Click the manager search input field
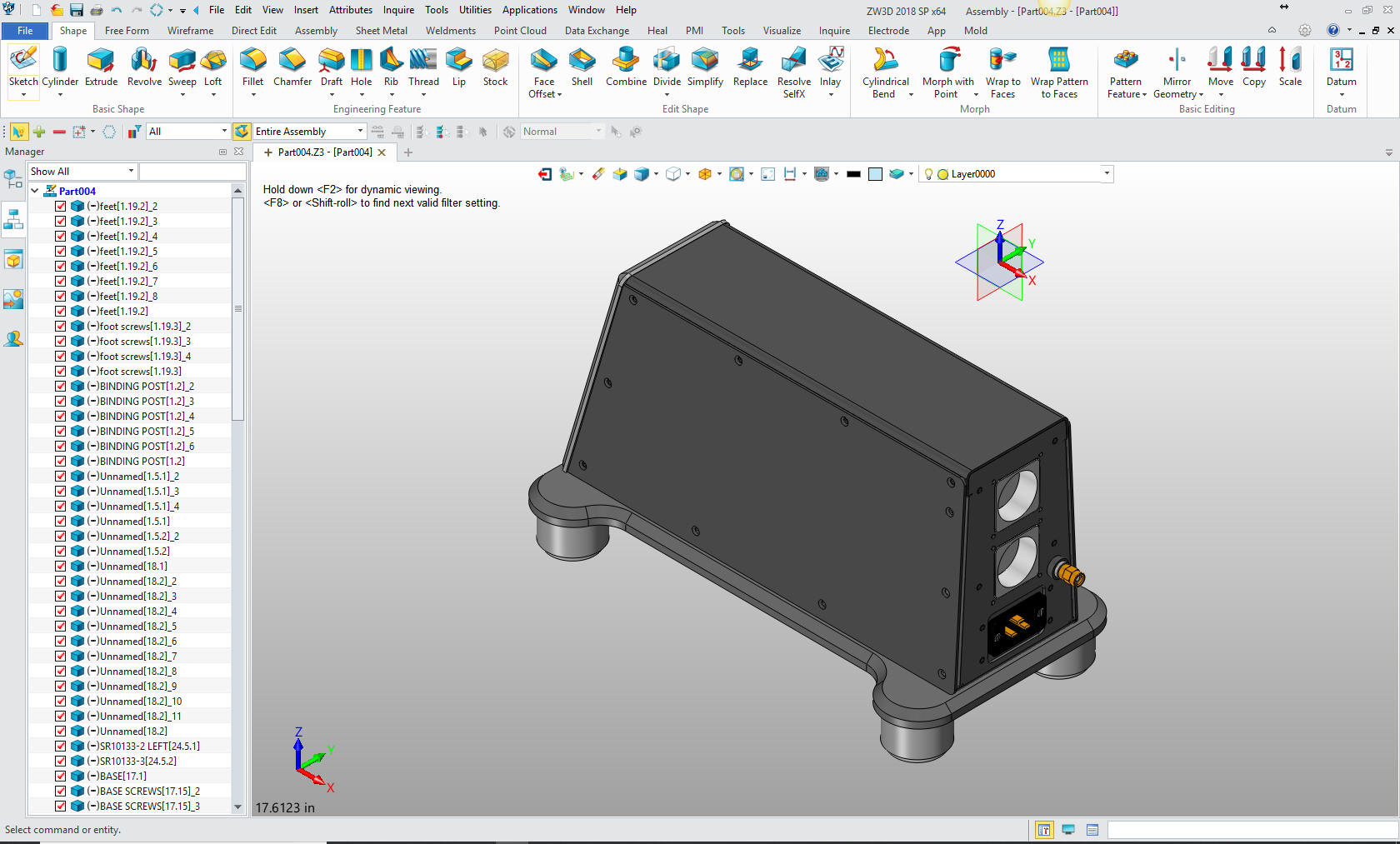The height and width of the screenshot is (844, 1400). click(192, 172)
